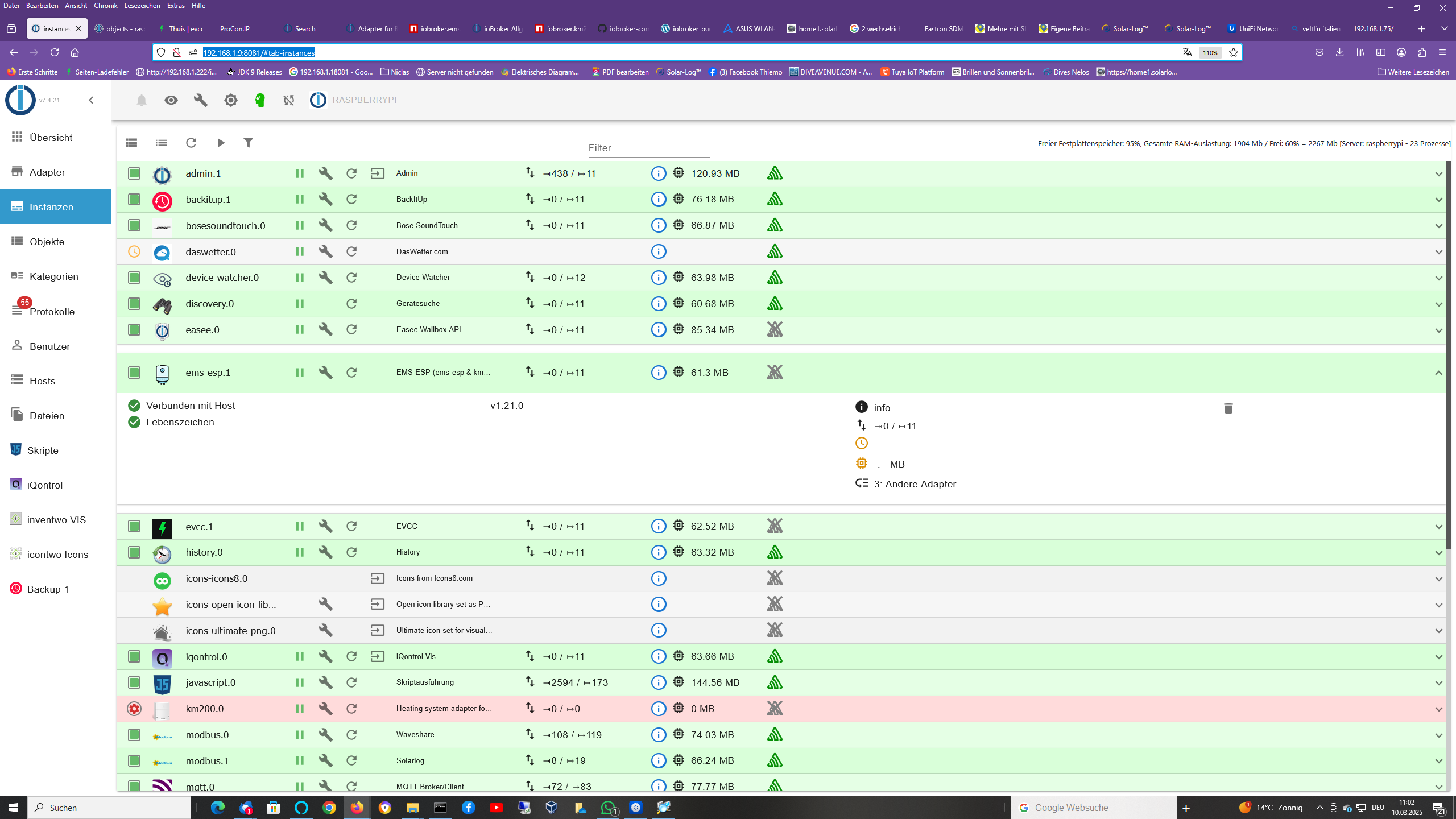Open notifications bell icon in header

click(142, 101)
